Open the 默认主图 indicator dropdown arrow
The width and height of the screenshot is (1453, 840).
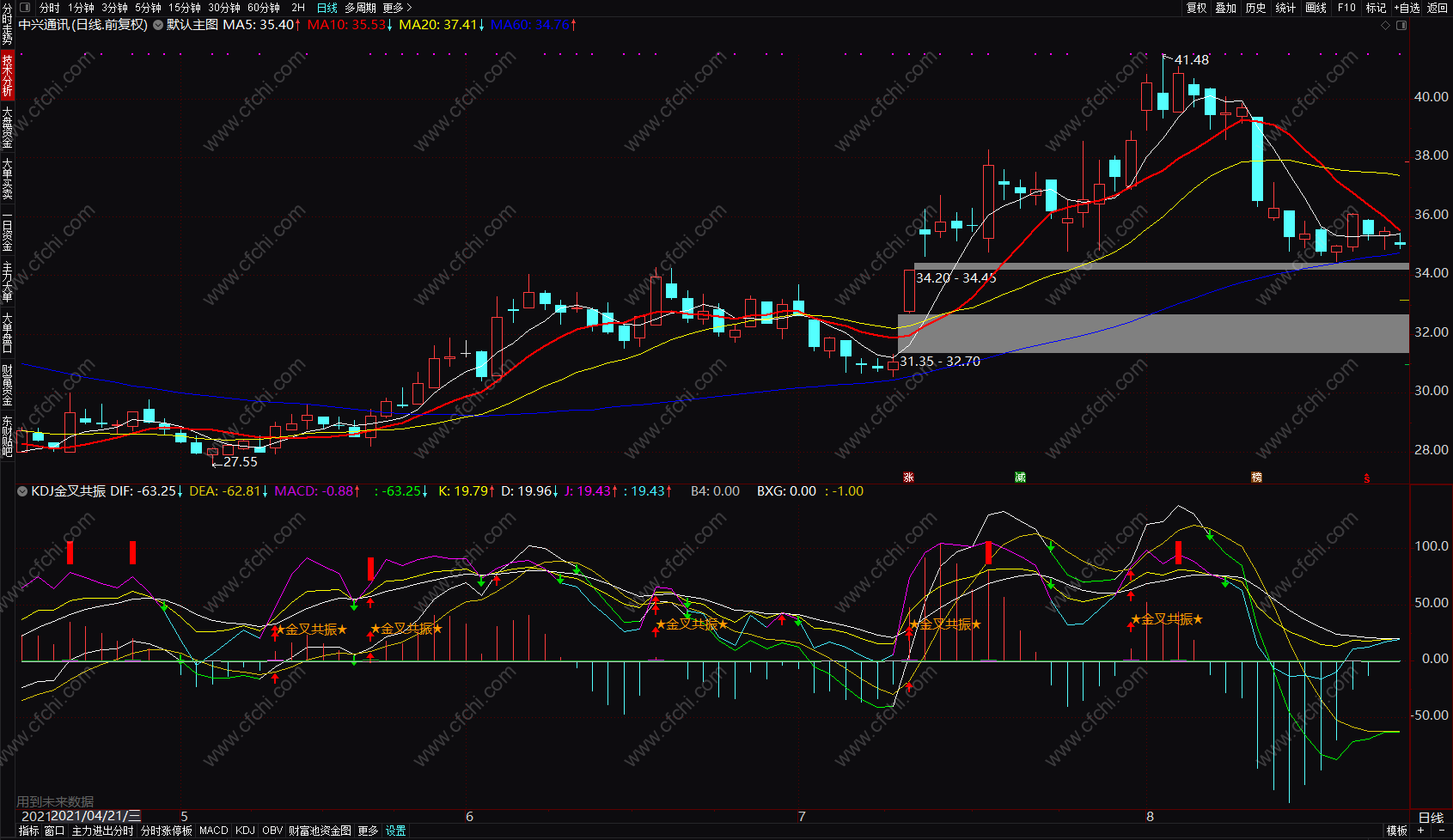pyautogui.click(x=158, y=25)
